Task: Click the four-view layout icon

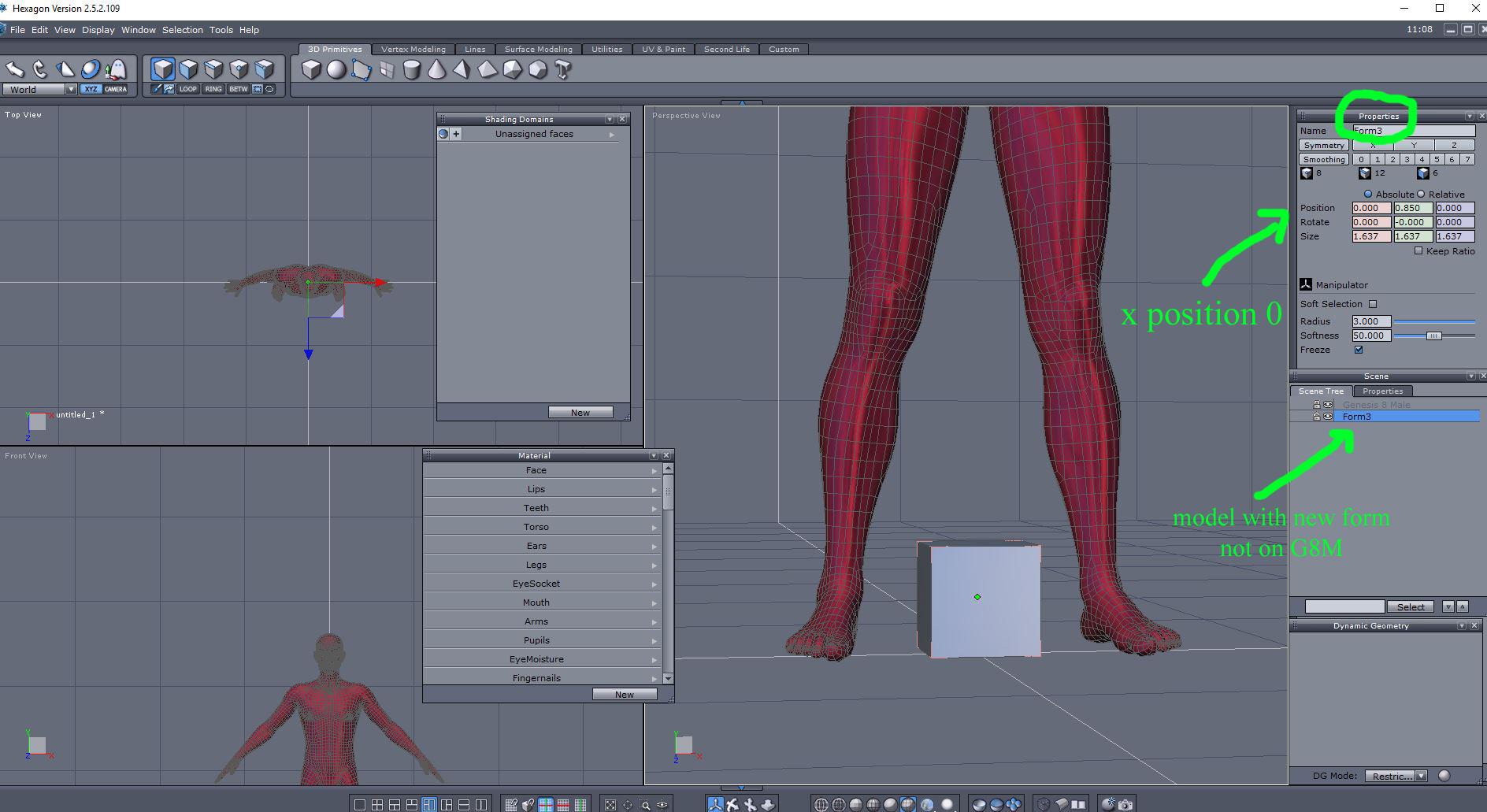Action: [377, 805]
